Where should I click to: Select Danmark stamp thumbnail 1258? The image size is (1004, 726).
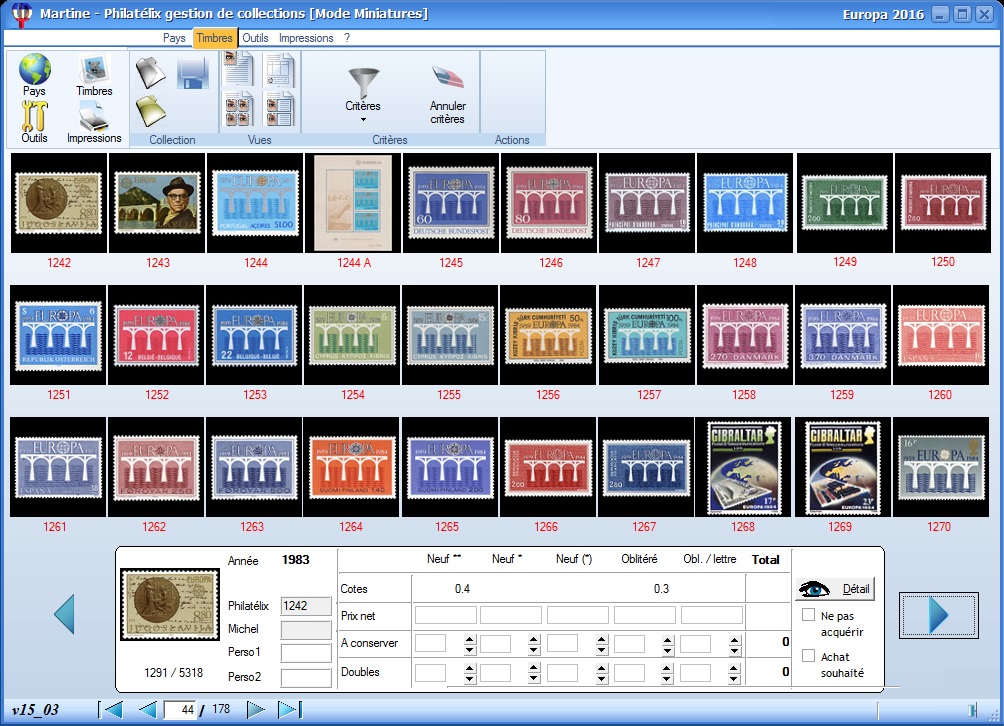point(745,335)
